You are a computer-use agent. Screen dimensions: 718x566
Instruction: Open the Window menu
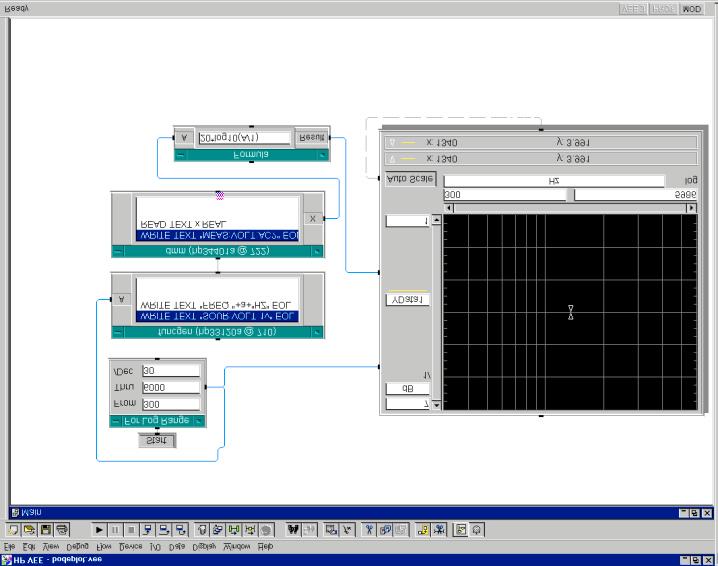(x=237, y=546)
